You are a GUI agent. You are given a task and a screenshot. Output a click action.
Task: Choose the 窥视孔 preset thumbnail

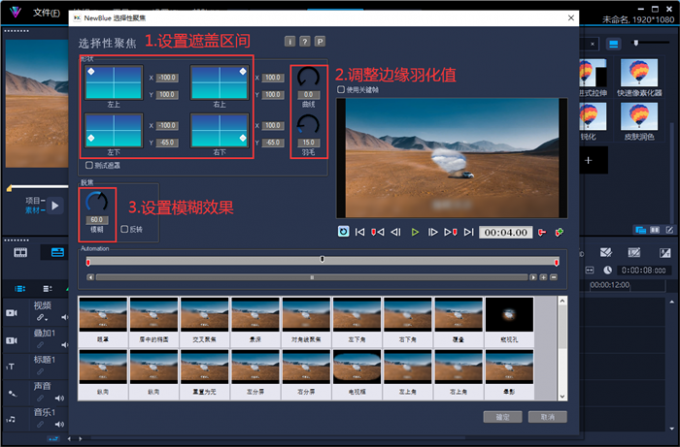click(x=509, y=314)
